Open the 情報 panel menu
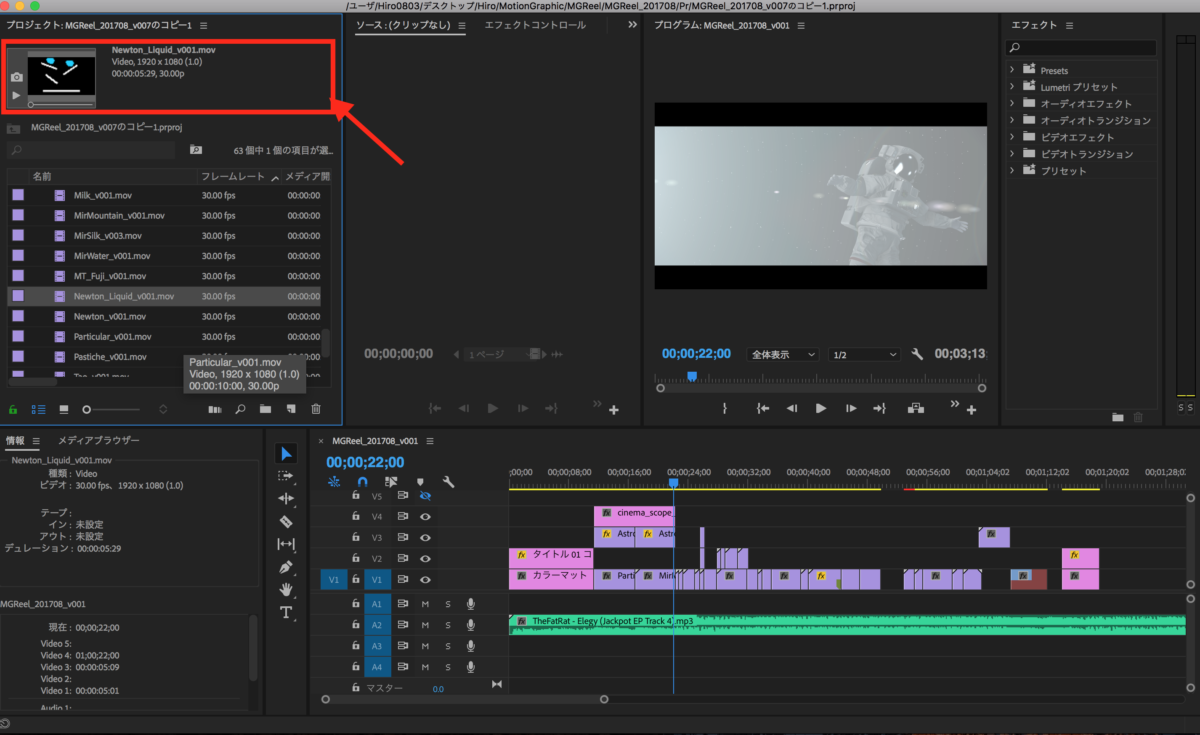 pyautogui.click(x=36, y=440)
